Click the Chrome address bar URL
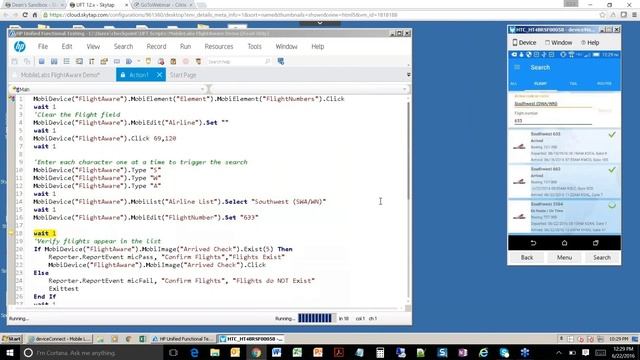Viewport: 640px width, 360px height. 223,15
